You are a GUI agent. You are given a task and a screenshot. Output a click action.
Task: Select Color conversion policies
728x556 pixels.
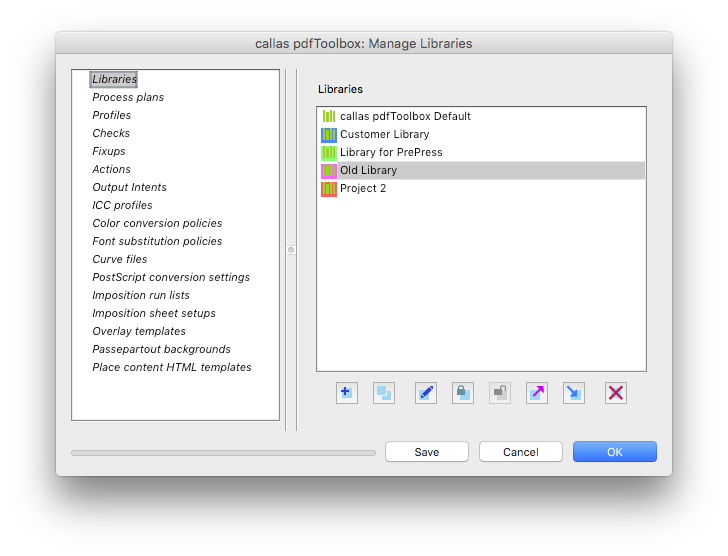(157, 223)
